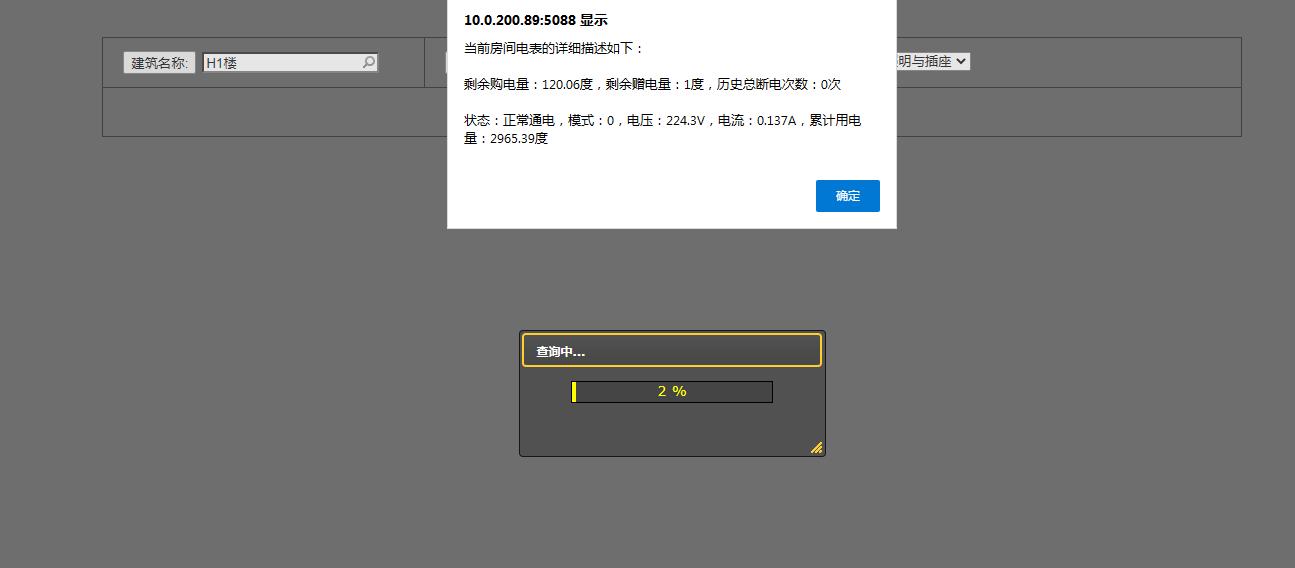Click the resize grip on 查询中 dialog
Image resolution: width=1295 pixels, height=568 pixels.
tap(816, 448)
